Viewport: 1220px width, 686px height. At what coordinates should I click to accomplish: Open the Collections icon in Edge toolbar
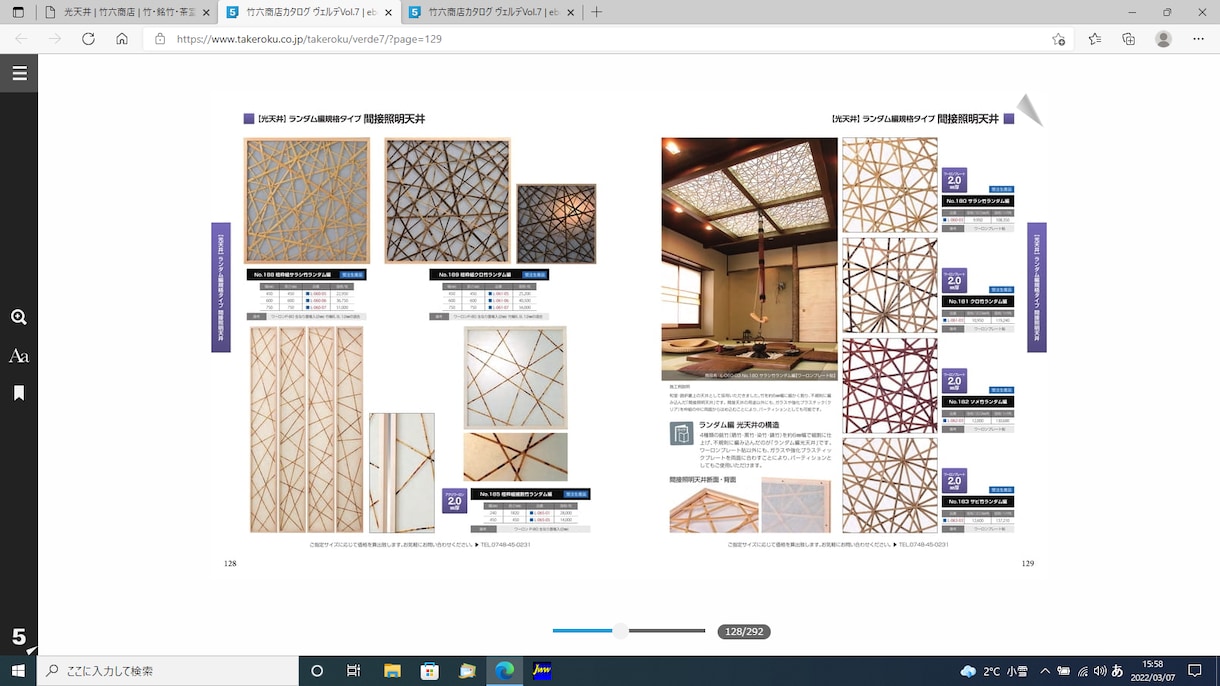(x=1129, y=39)
